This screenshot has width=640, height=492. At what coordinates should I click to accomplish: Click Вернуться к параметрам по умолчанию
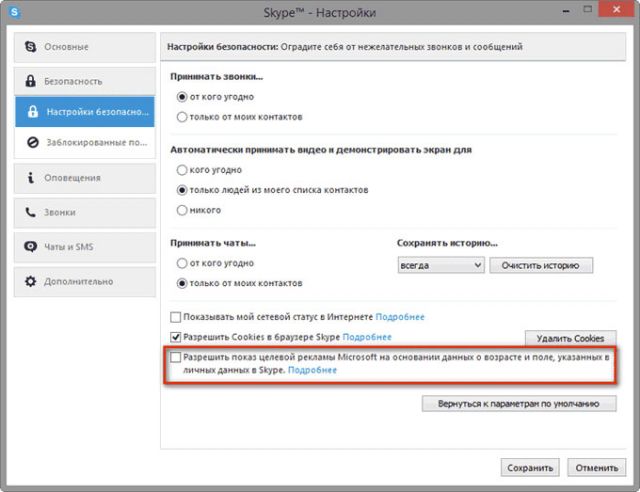519,404
